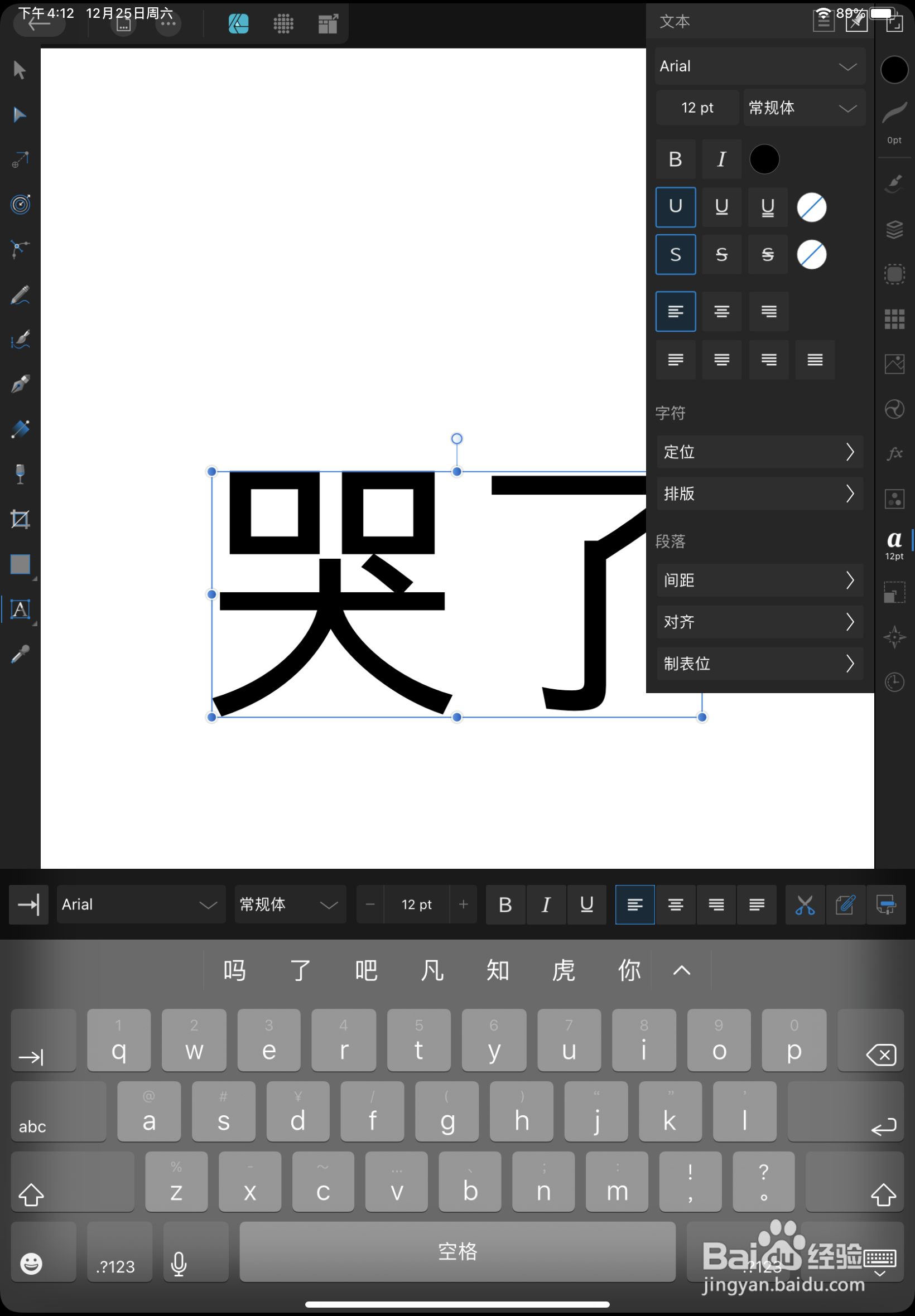Screen dimensions: 915x1316
Task: Open the Stroke studio panel
Action: point(894,112)
